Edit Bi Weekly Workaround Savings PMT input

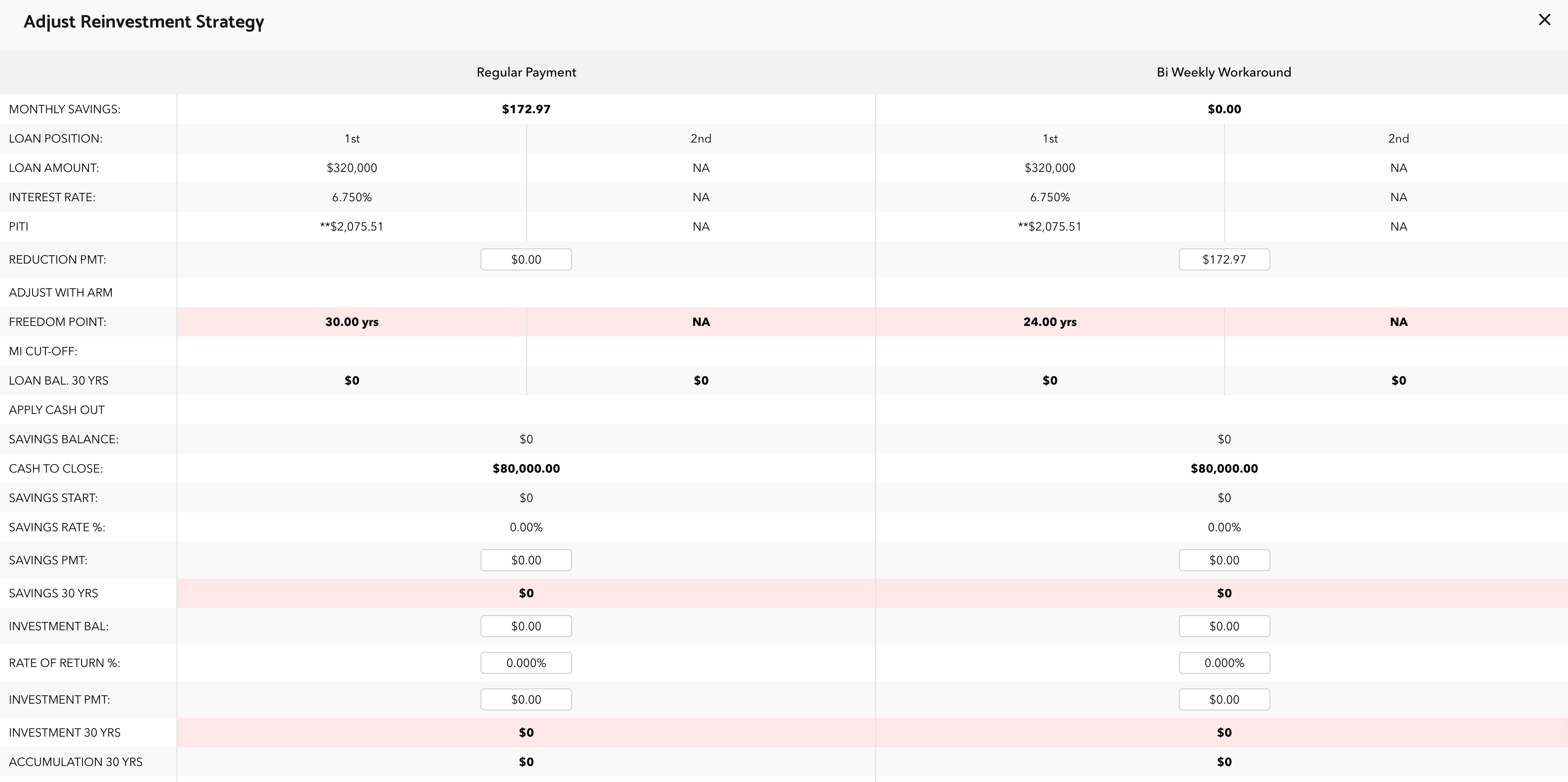tap(1224, 560)
